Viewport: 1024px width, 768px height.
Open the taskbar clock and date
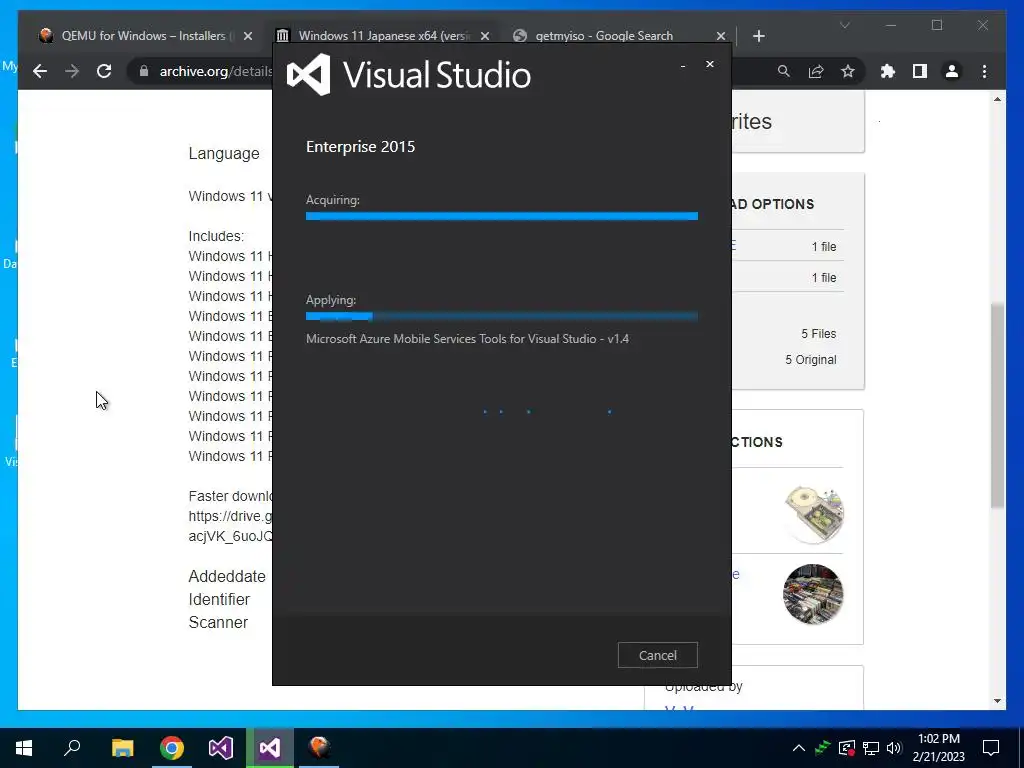coord(938,748)
